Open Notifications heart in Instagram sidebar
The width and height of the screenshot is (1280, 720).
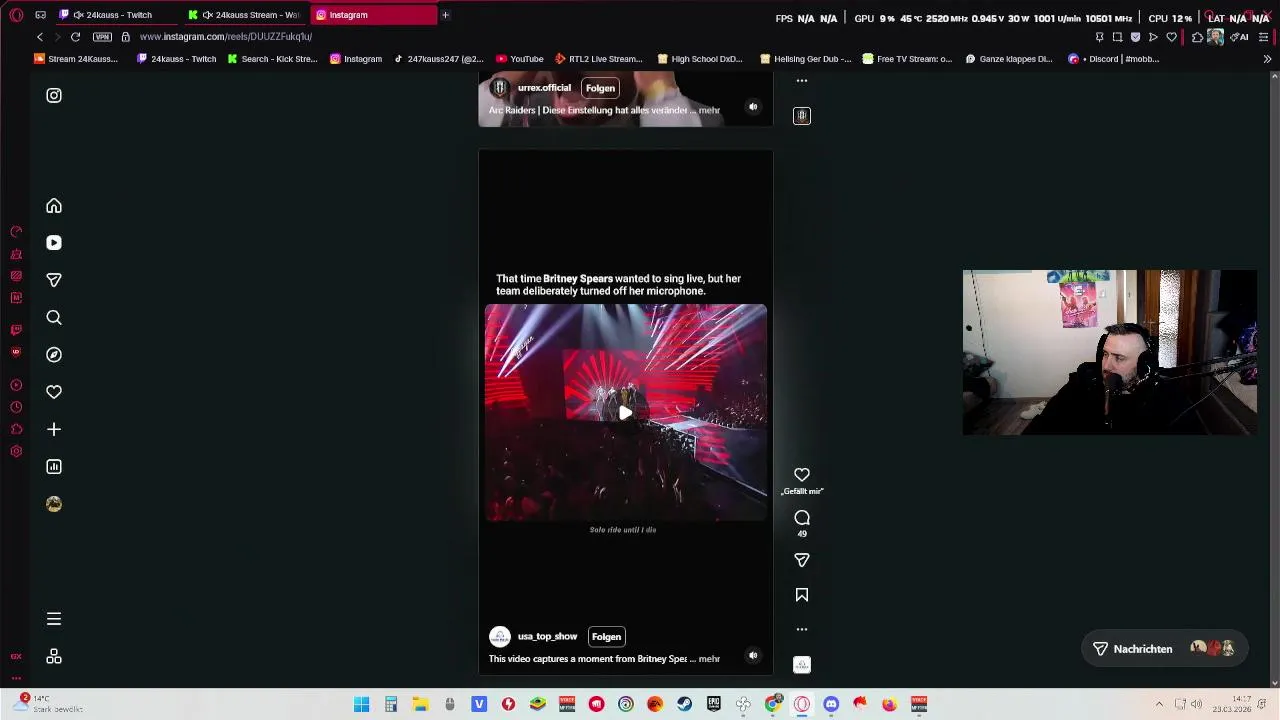click(54, 392)
